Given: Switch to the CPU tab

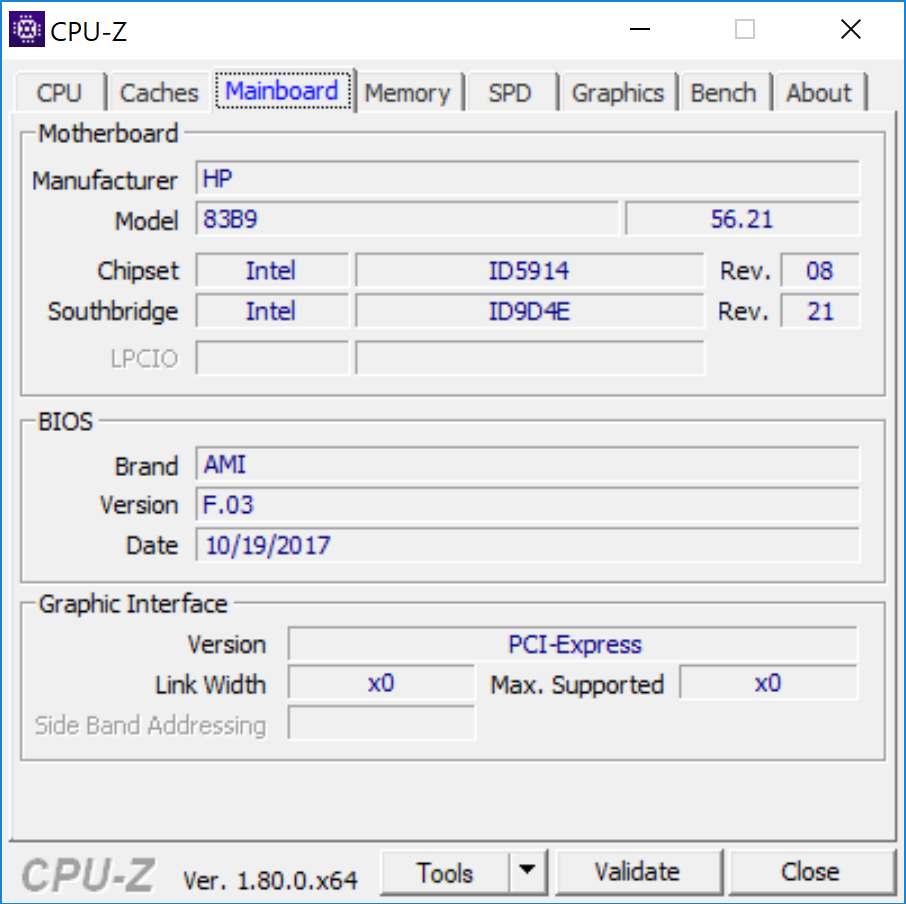Looking at the screenshot, I should (59, 93).
